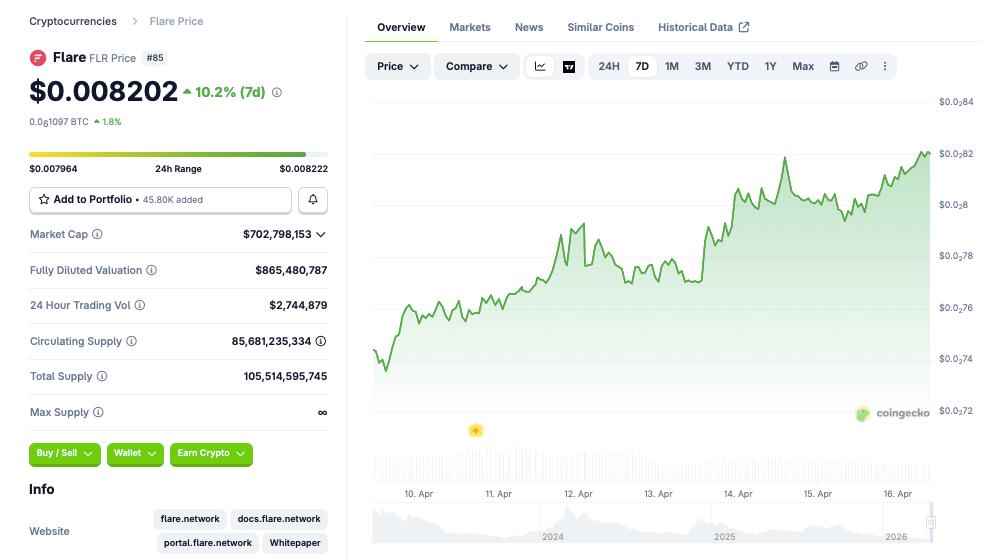The image size is (991, 560).
Task: Switch chart to Max time range
Action: coord(803,67)
